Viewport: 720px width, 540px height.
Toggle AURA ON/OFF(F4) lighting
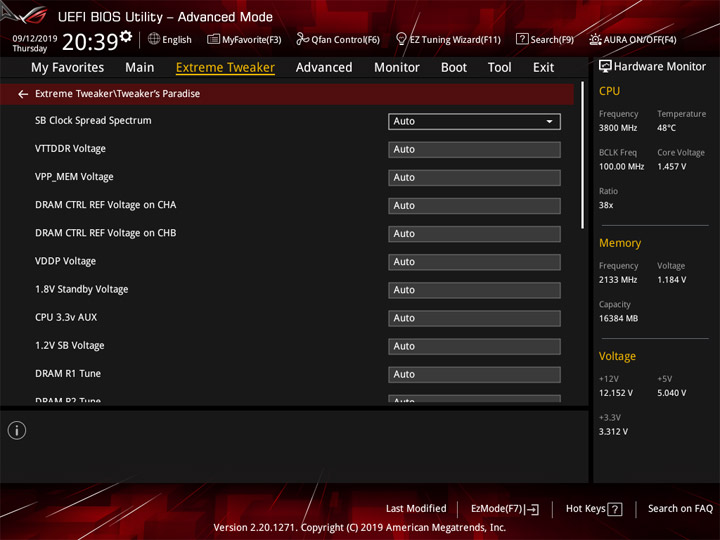tap(633, 39)
